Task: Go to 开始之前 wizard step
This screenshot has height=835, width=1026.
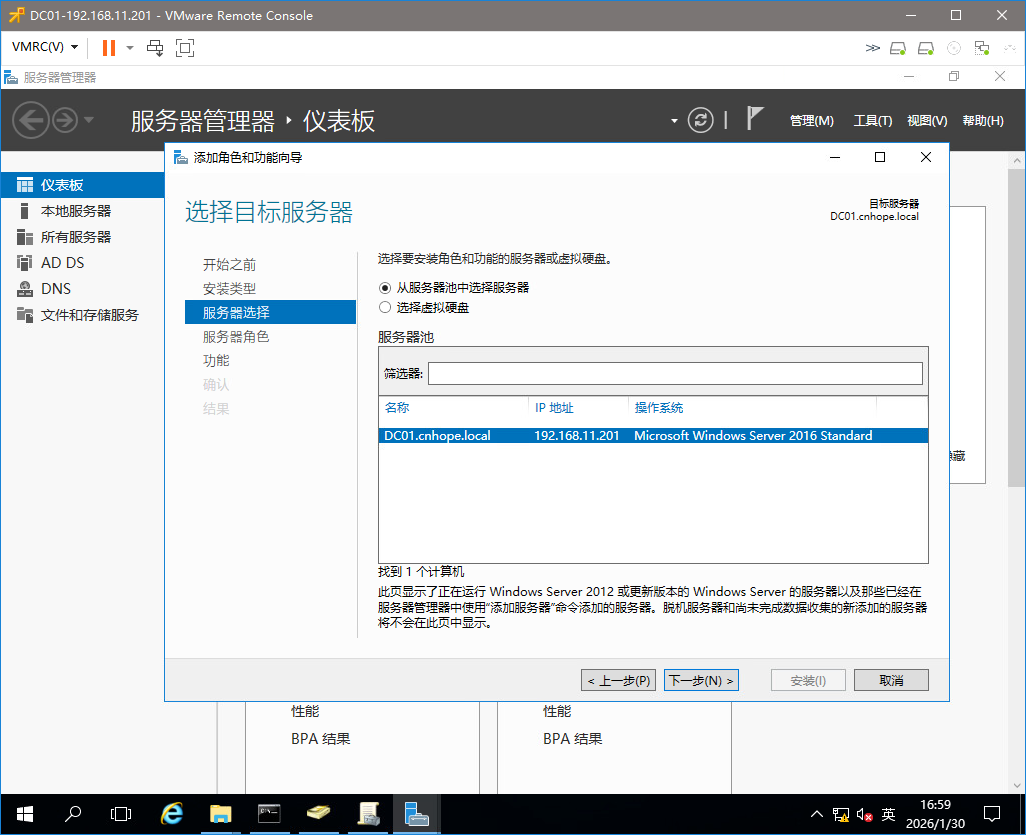Action: [229, 264]
